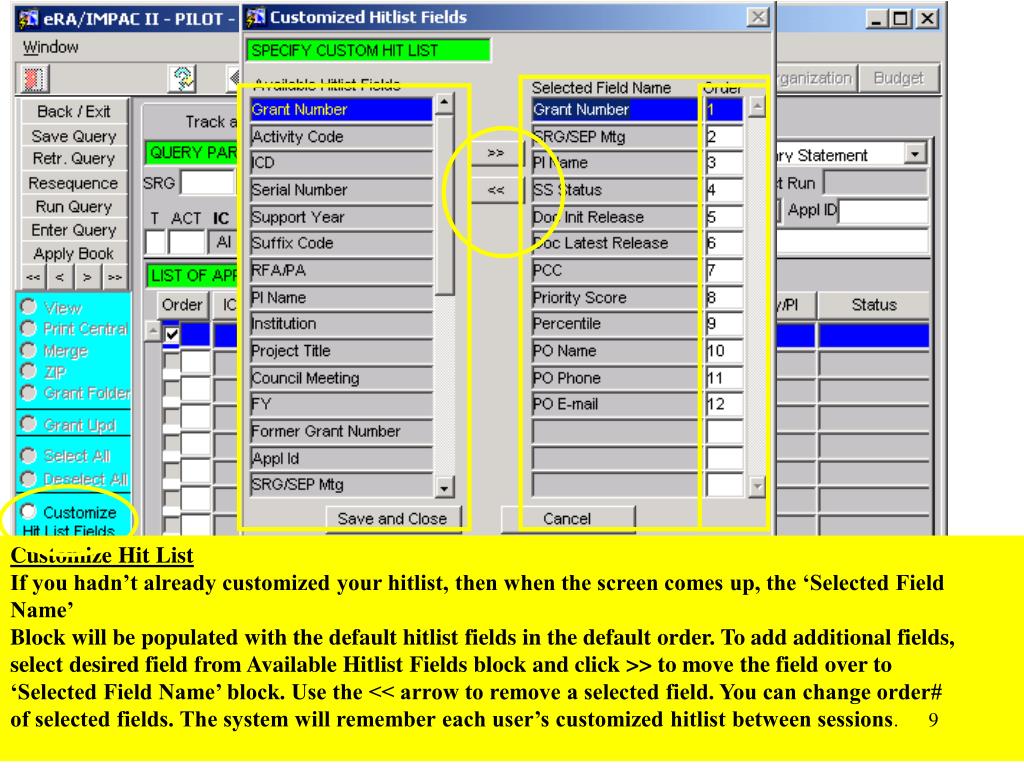1024x768 pixels.
Task: Select Customize Hit List Fields option
Action: tap(29, 511)
